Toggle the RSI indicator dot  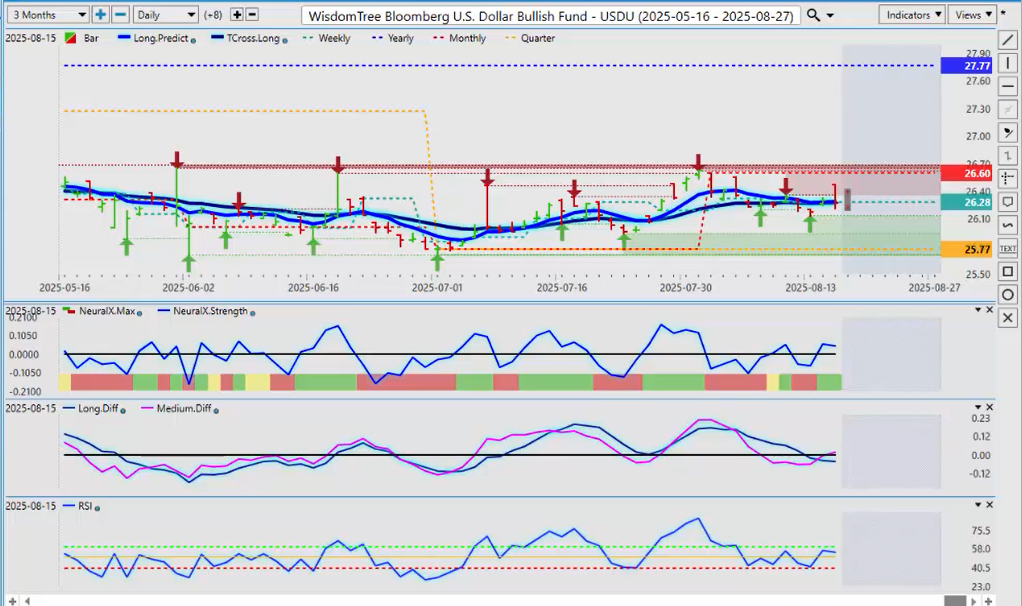(98, 508)
